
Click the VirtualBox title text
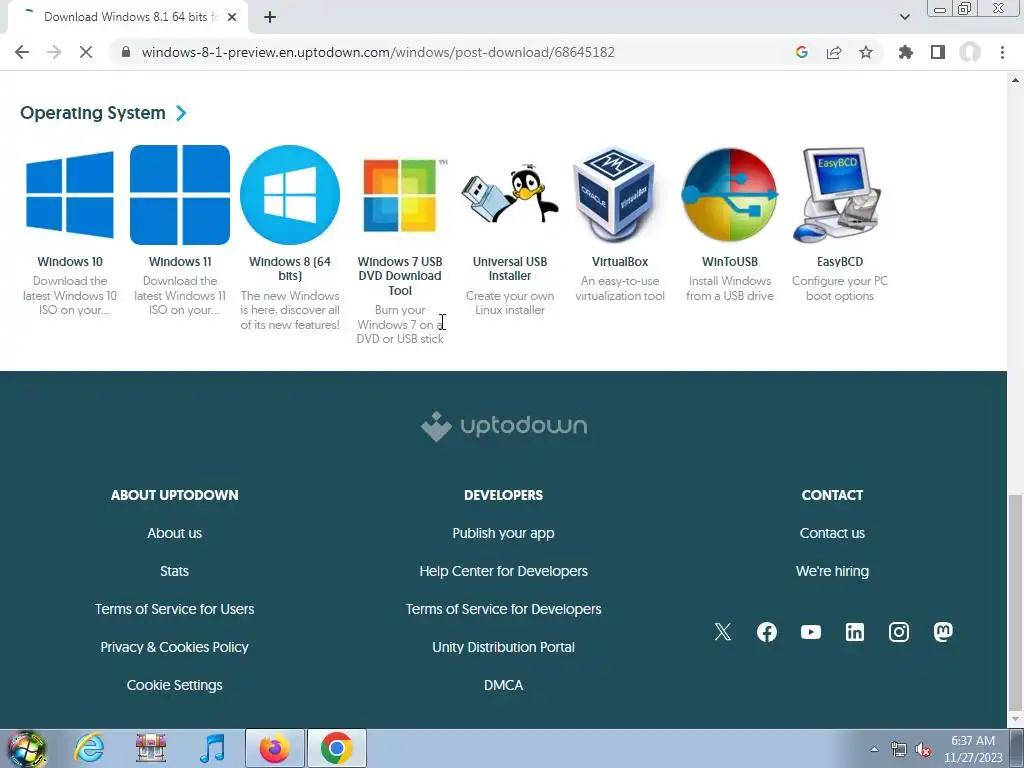[x=620, y=261]
